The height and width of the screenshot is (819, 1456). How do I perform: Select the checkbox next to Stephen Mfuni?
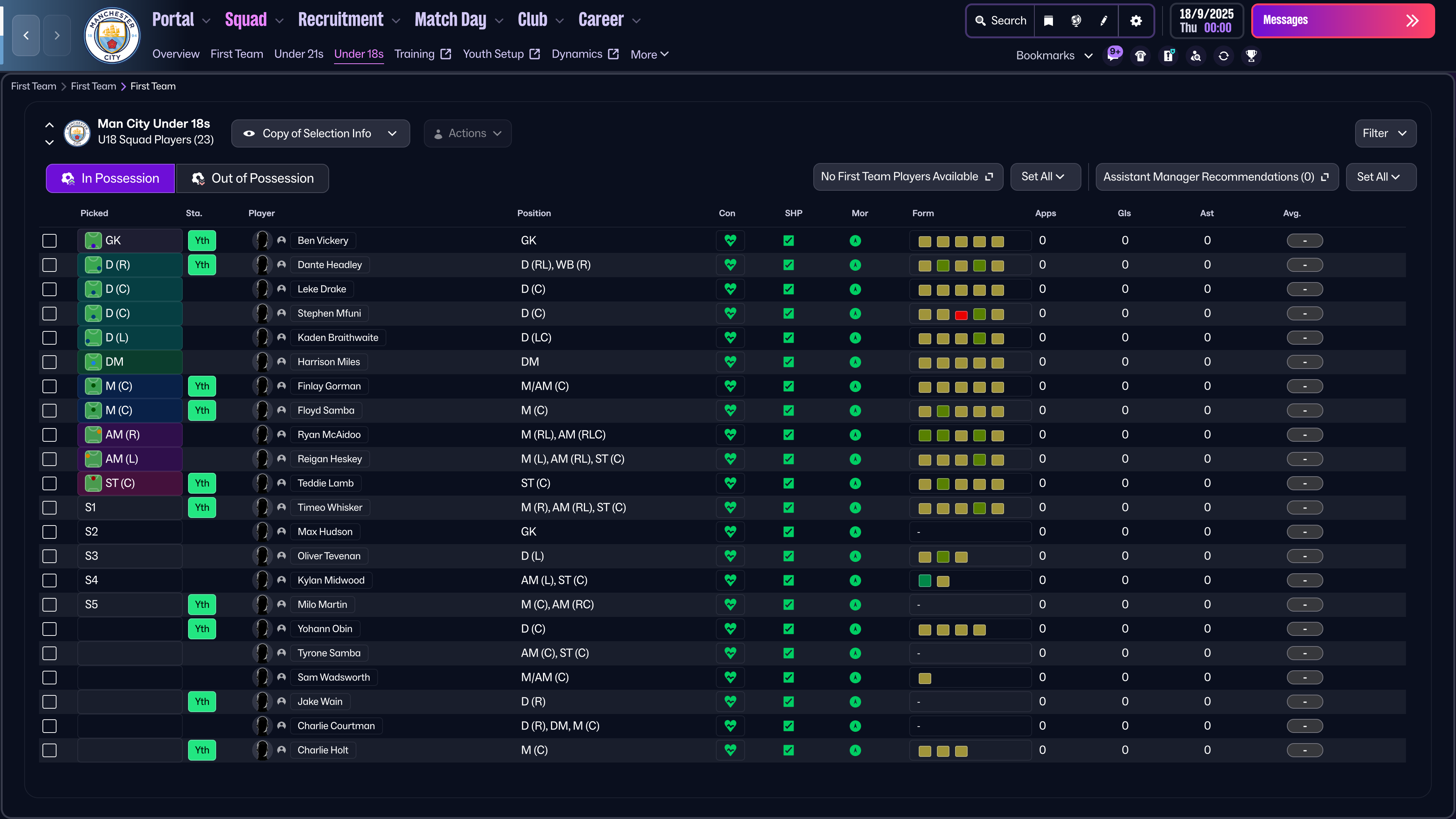(x=50, y=314)
